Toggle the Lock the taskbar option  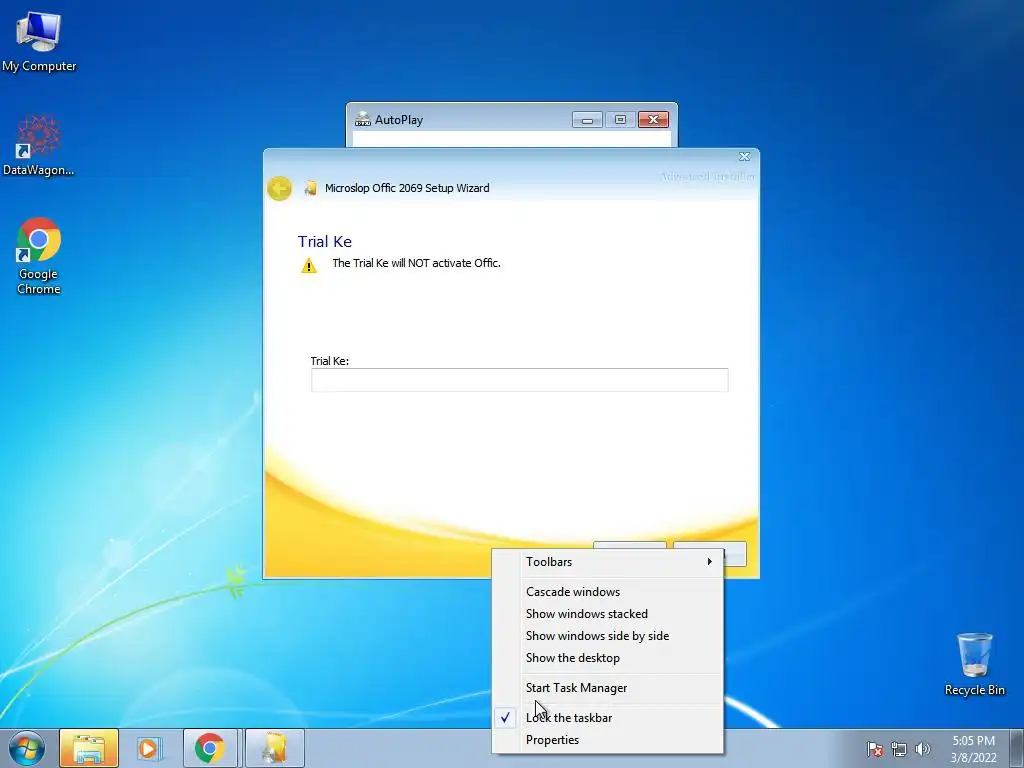(x=609, y=718)
